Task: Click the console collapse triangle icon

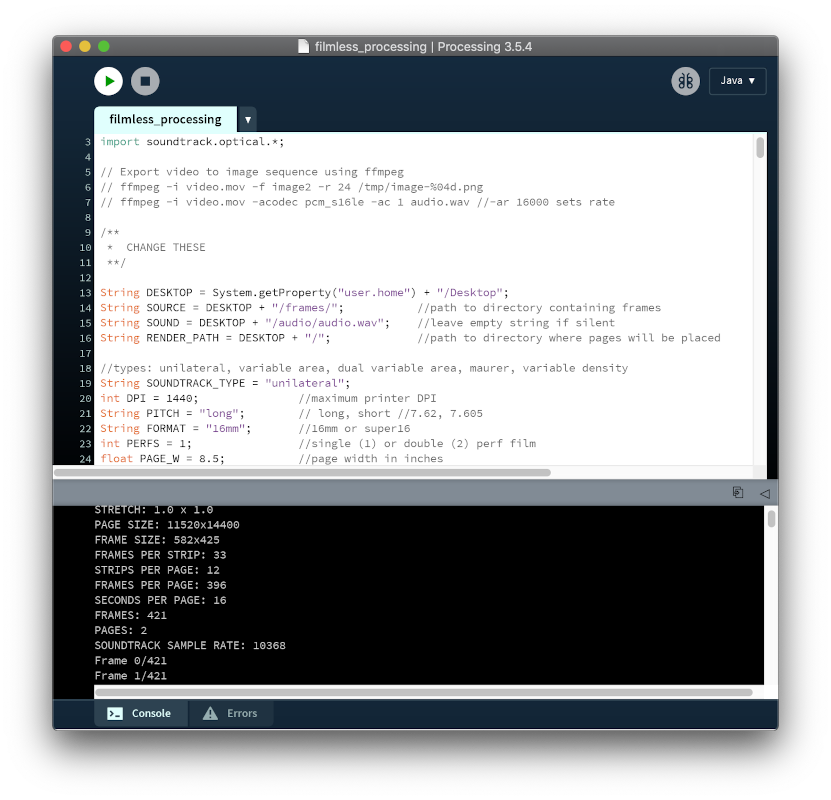Action: 764,493
